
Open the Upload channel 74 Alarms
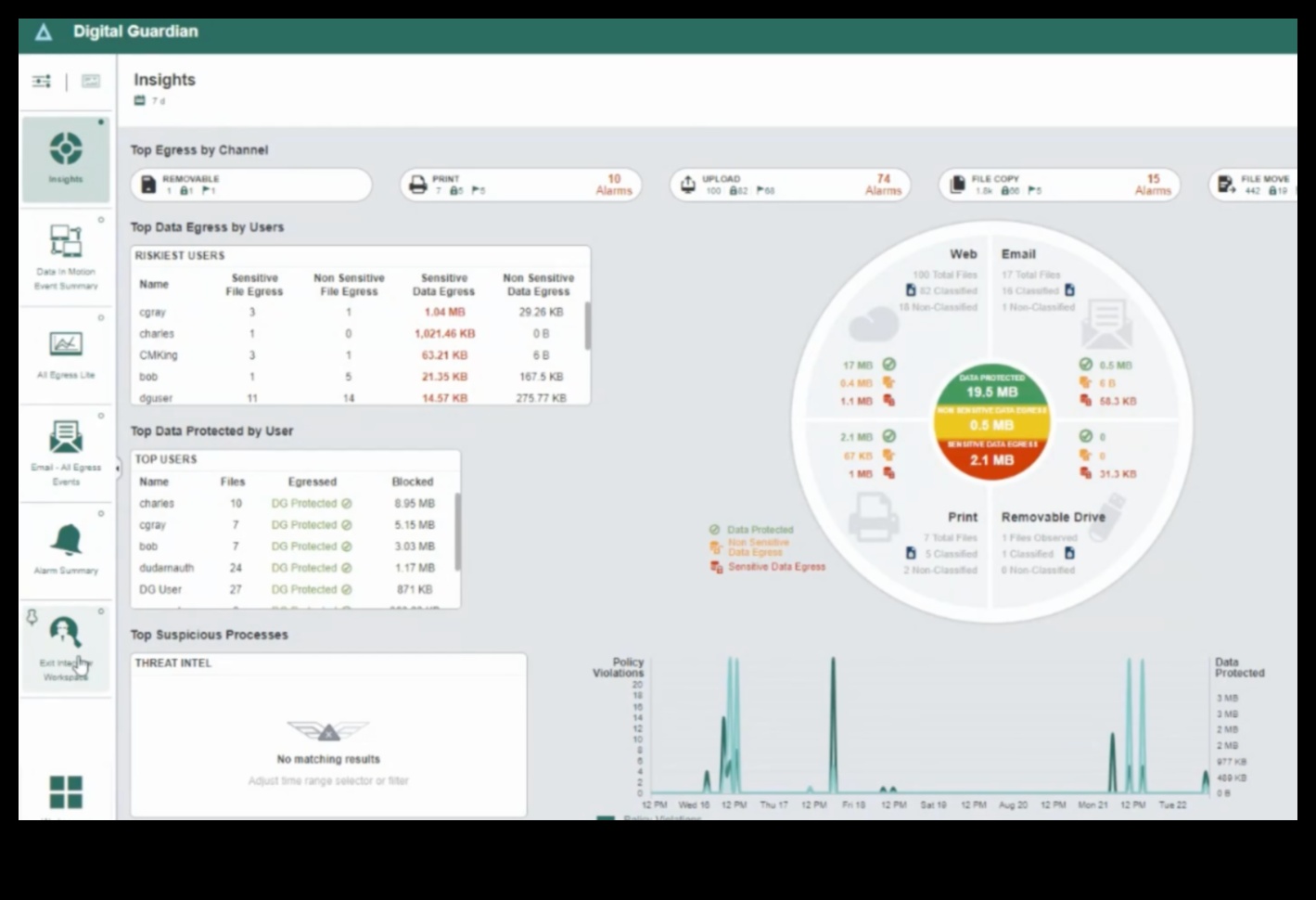pyautogui.click(x=883, y=185)
